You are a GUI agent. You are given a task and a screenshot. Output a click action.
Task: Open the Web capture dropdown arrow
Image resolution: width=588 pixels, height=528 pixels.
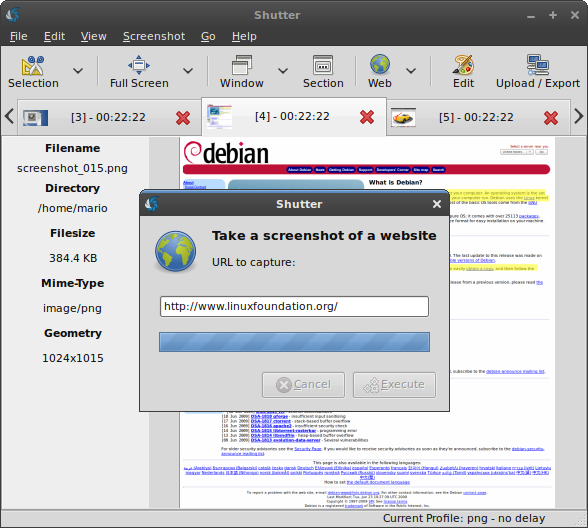click(x=411, y=70)
